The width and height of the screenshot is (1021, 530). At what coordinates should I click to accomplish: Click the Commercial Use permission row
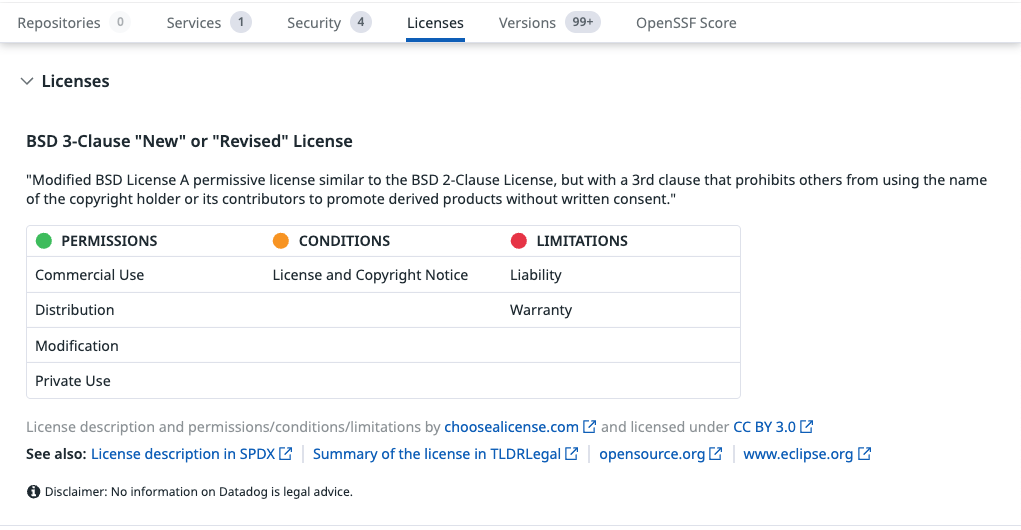(90, 275)
